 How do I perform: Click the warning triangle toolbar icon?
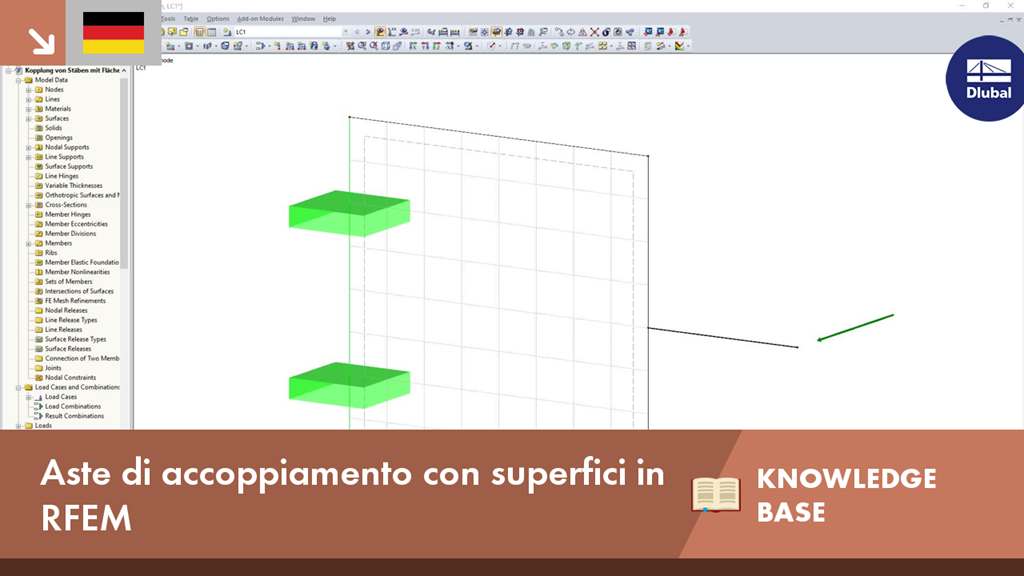[583, 32]
